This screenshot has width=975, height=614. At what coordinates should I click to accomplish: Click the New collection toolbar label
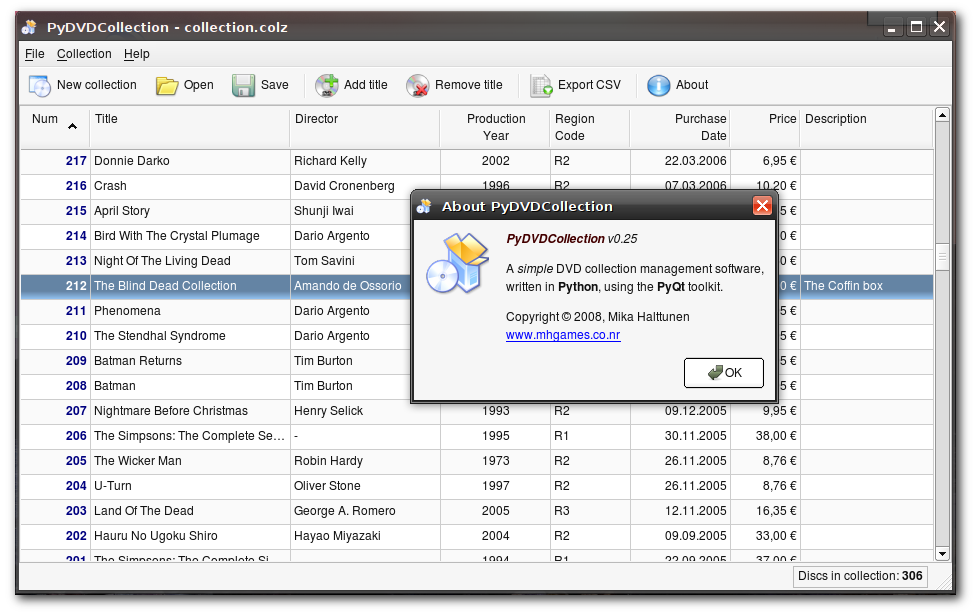pyautogui.click(x=96, y=85)
